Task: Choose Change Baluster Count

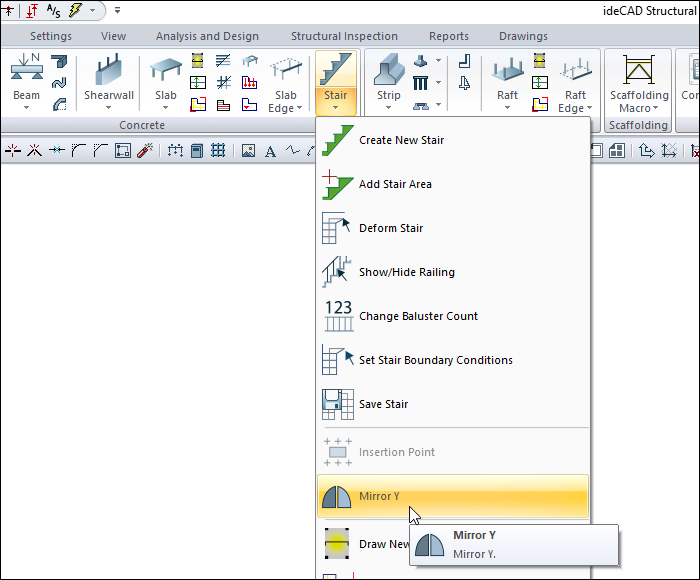Action: (453, 316)
